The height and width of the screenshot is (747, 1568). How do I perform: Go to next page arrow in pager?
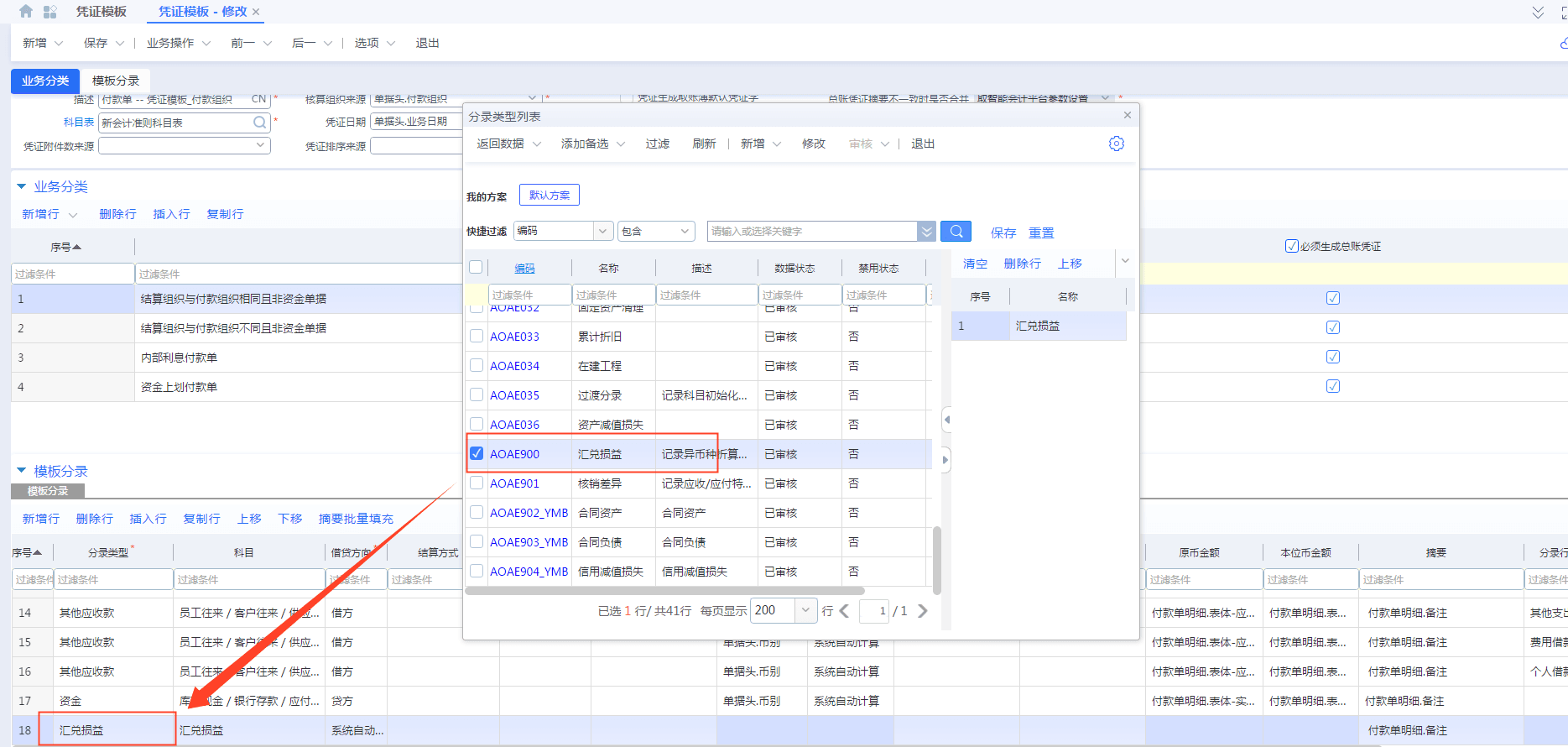(x=923, y=611)
